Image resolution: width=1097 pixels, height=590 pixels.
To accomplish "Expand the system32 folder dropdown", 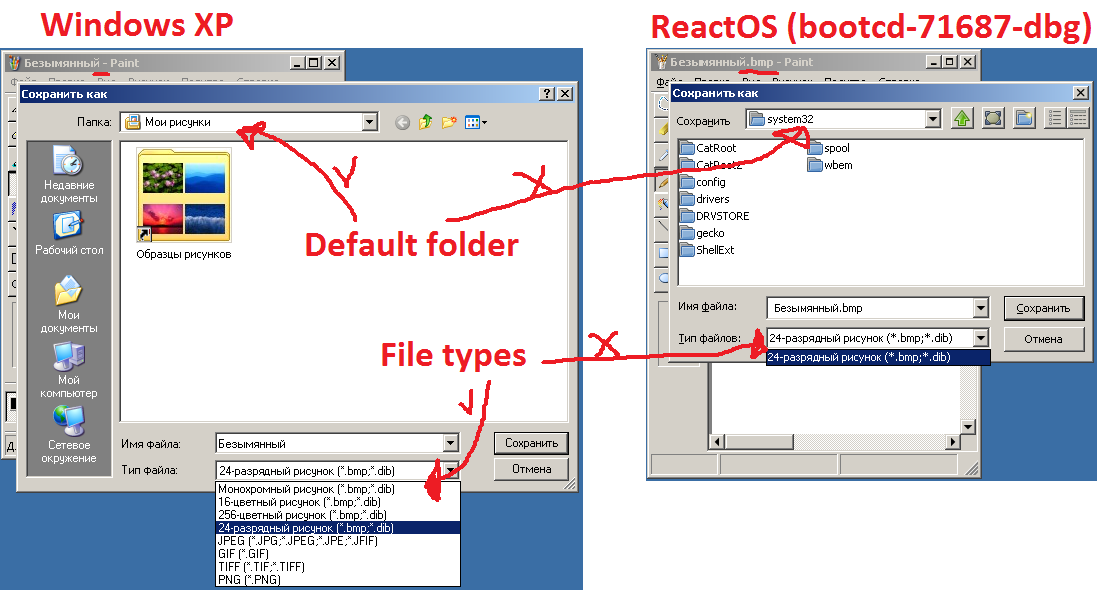I will (933, 119).
